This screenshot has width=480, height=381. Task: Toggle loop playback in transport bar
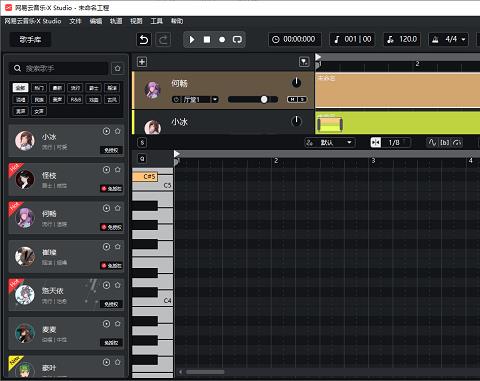pyautogui.click(x=237, y=40)
